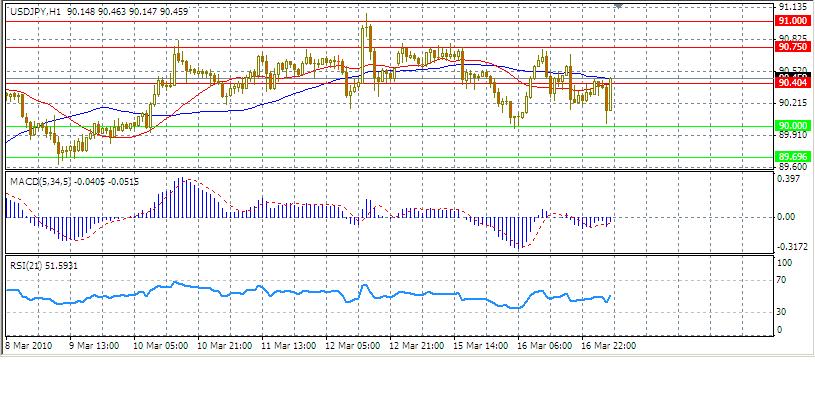This screenshot has height=400, width=815.
Task: Click the gray chart shift triangle marker
Action: click(620, 5)
